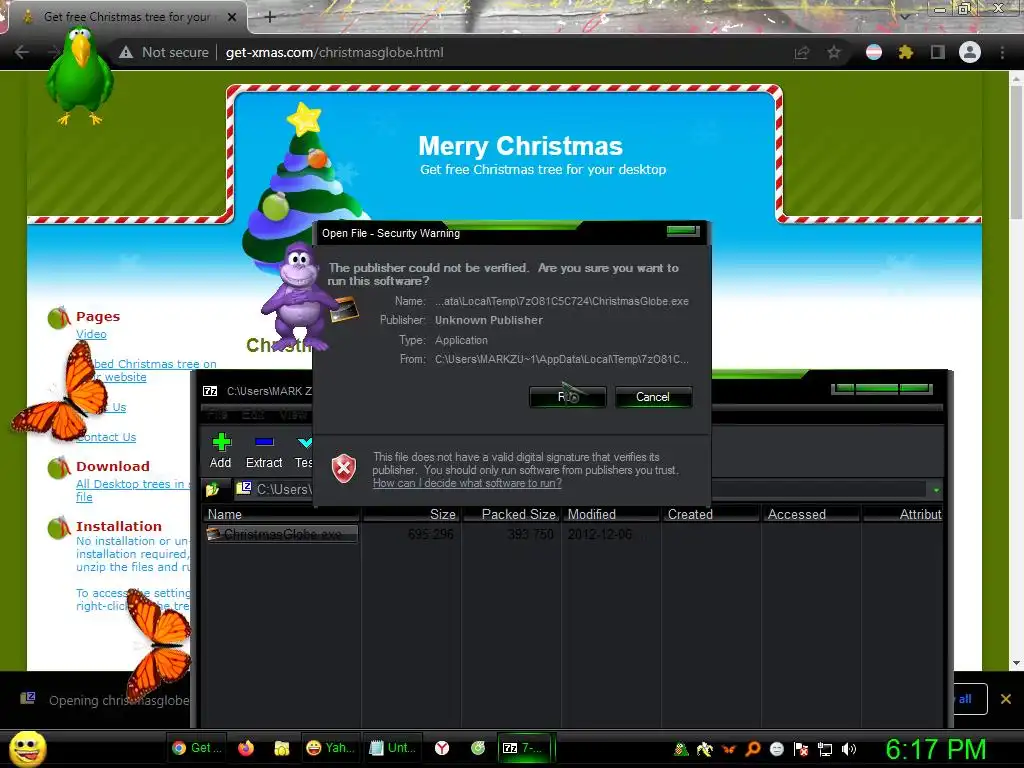The image size is (1024, 768).
Task: Sort 7-Zip list by Modified column
Action: click(611, 515)
